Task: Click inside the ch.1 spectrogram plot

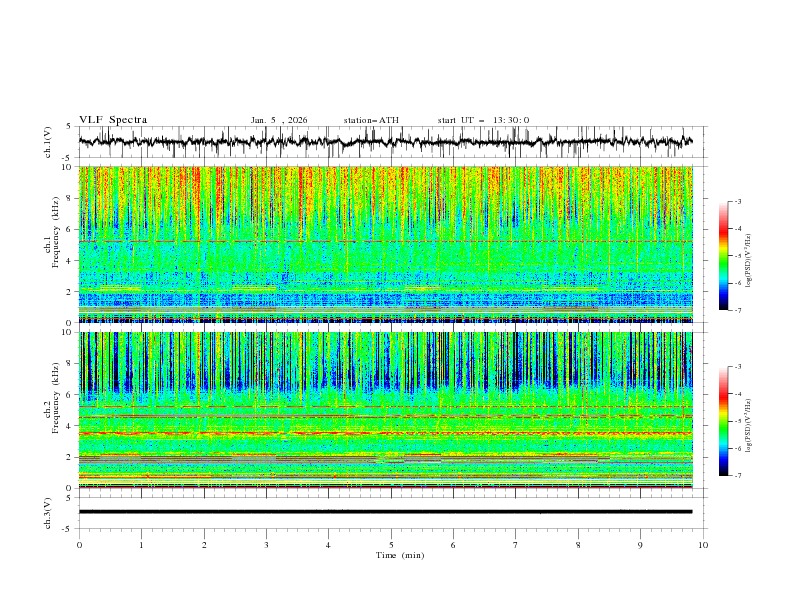Action: point(390,244)
